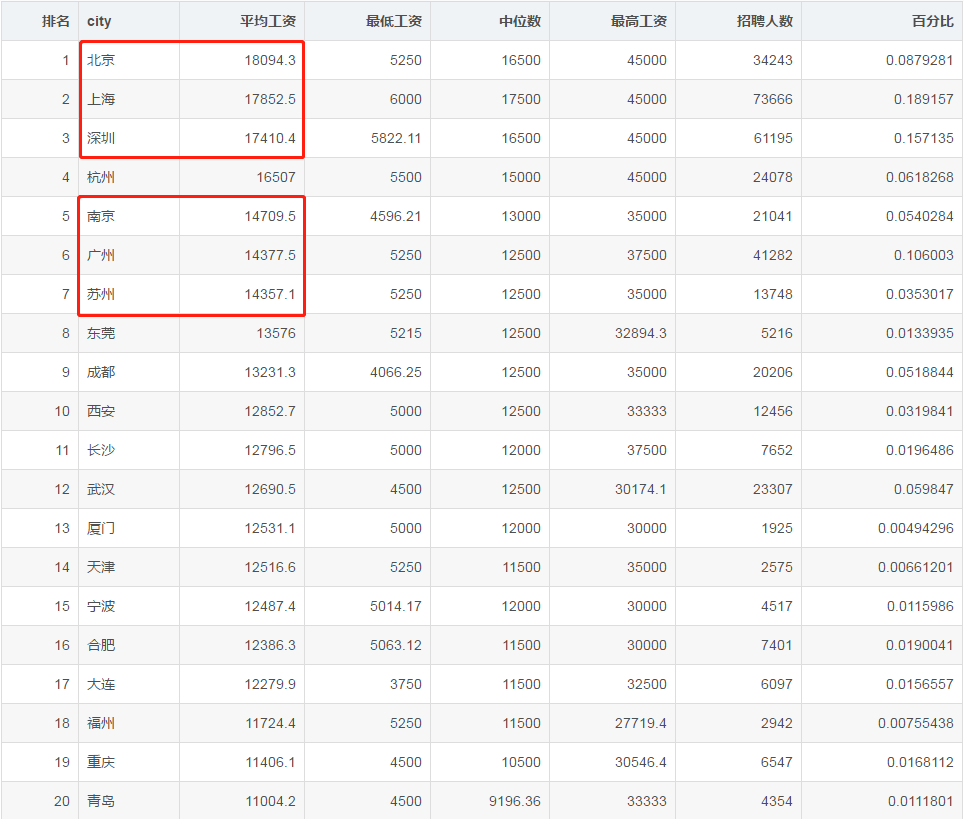The image size is (964, 819).
Task: Select the 北京 city cell
Action: pos(101,60)
